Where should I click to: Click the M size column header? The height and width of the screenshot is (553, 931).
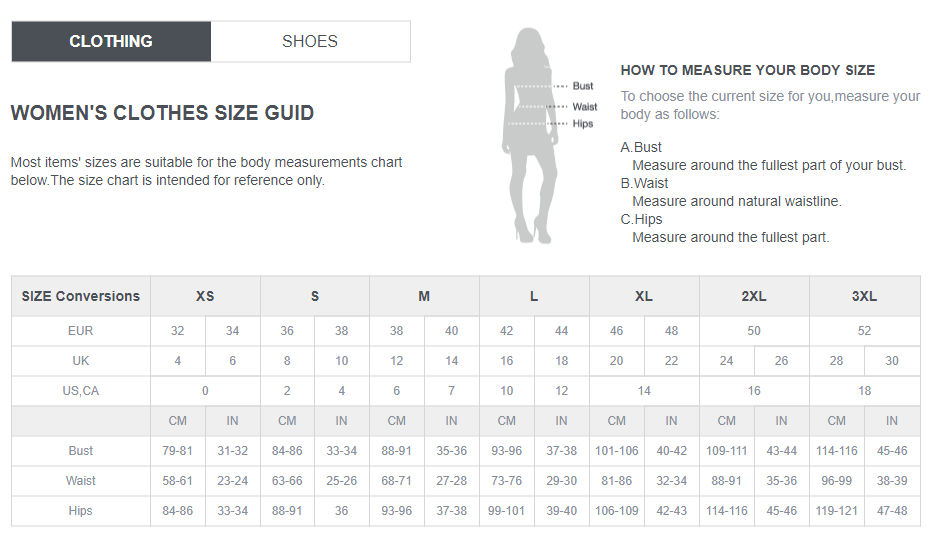click(x=424, y=296)
